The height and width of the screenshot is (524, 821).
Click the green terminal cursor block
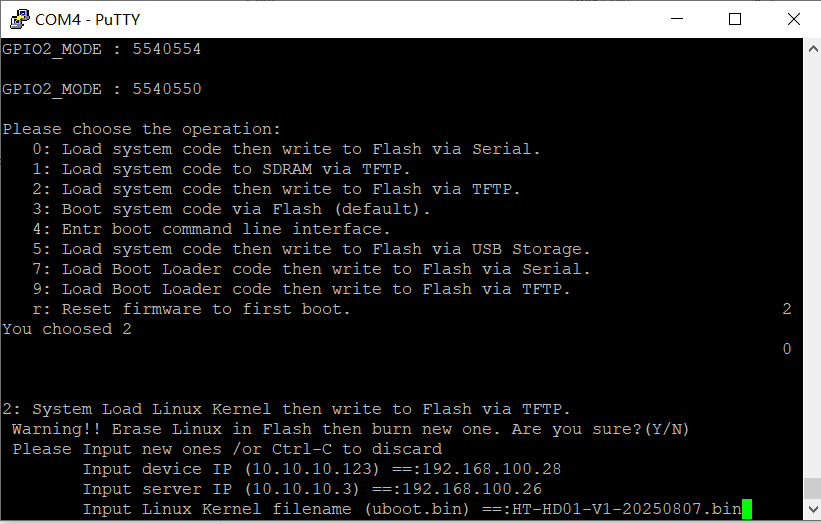coord(747,510)
